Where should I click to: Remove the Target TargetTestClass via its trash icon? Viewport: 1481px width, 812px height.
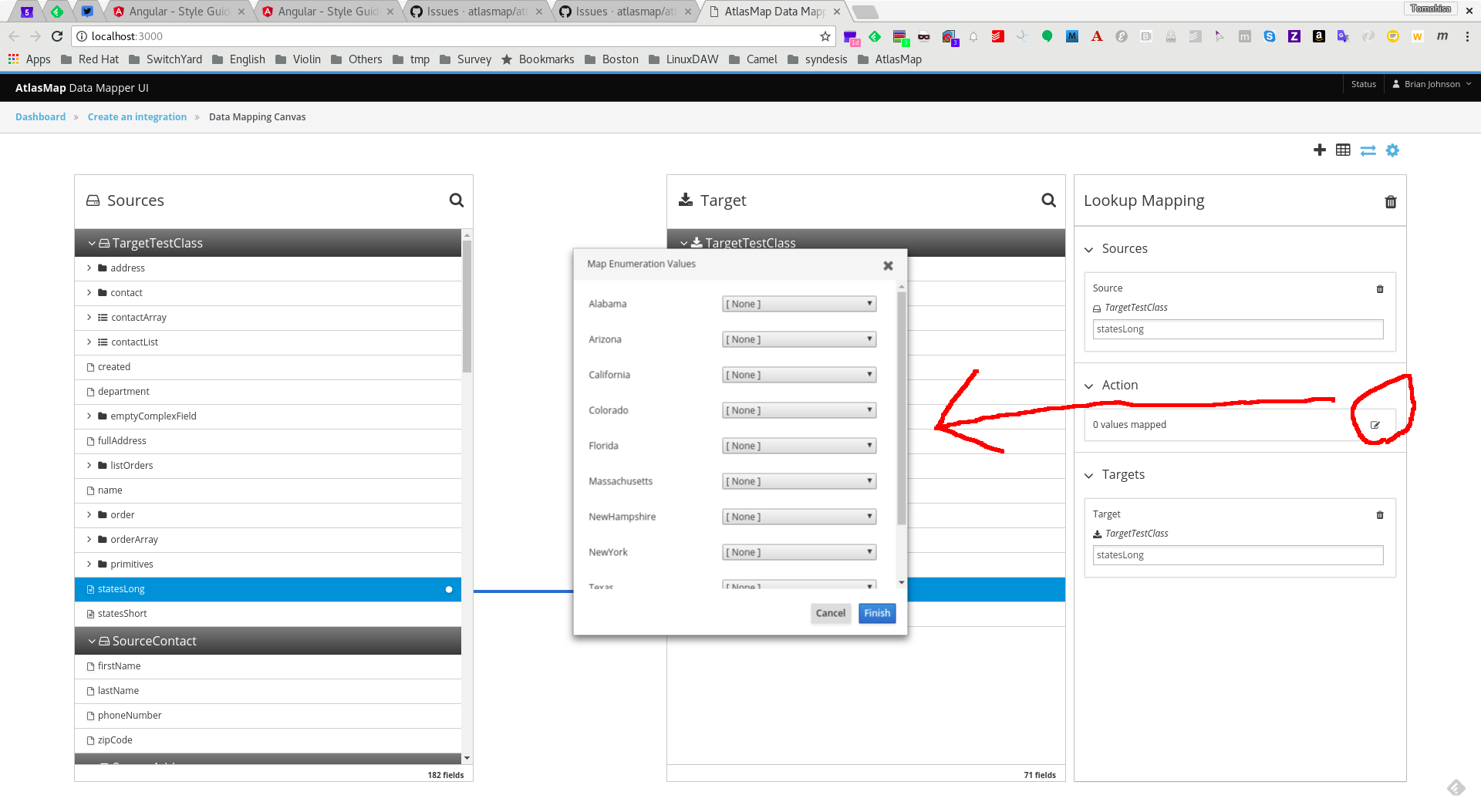click(1380, 515)
